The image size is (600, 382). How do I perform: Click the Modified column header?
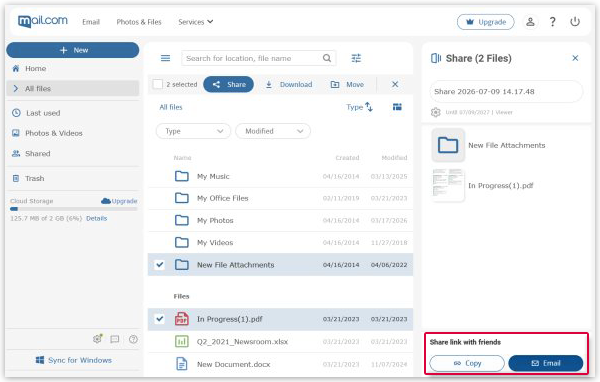click(x=394, y=158)
